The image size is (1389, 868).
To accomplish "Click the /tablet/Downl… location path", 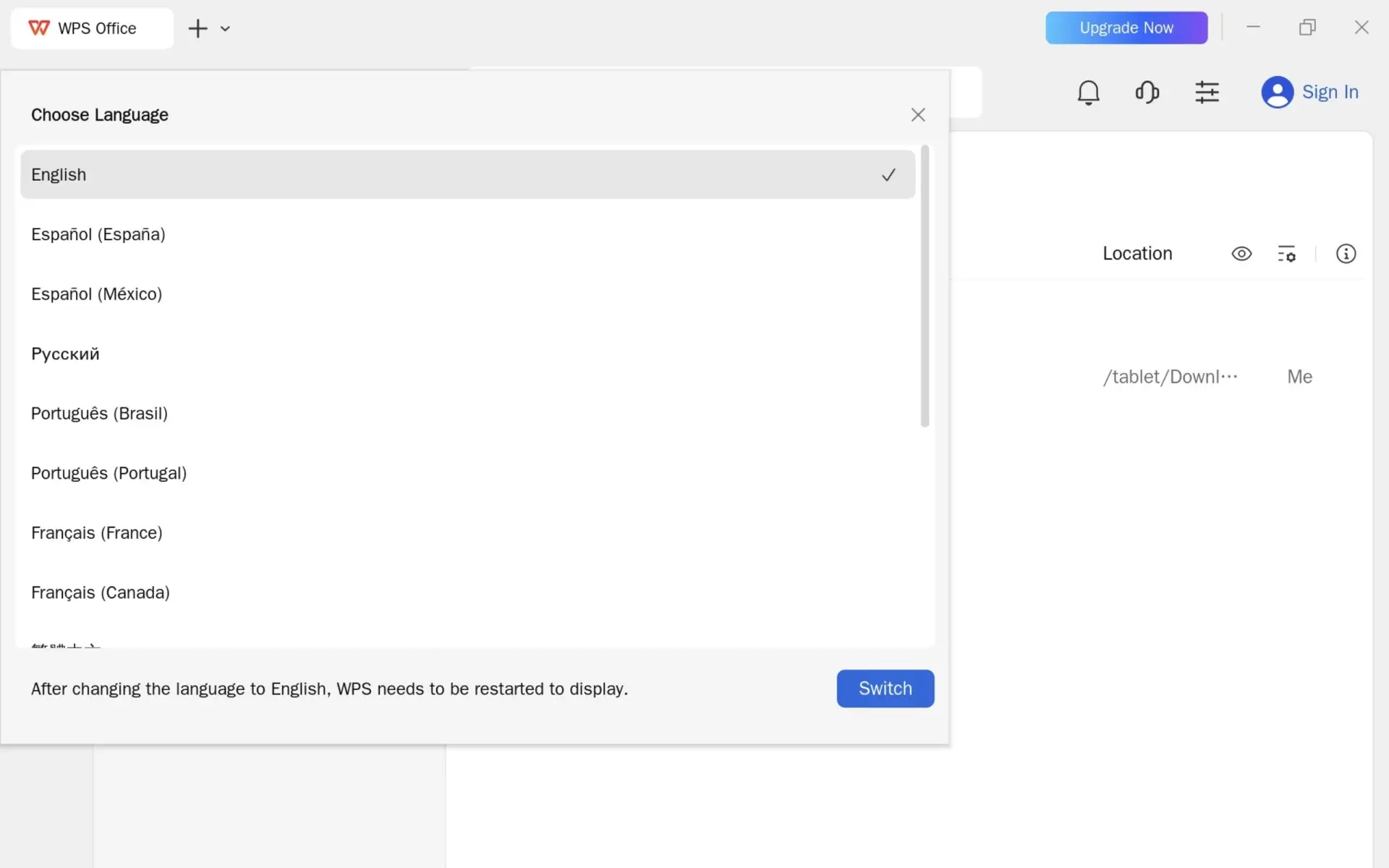I will coord(1170,377).
